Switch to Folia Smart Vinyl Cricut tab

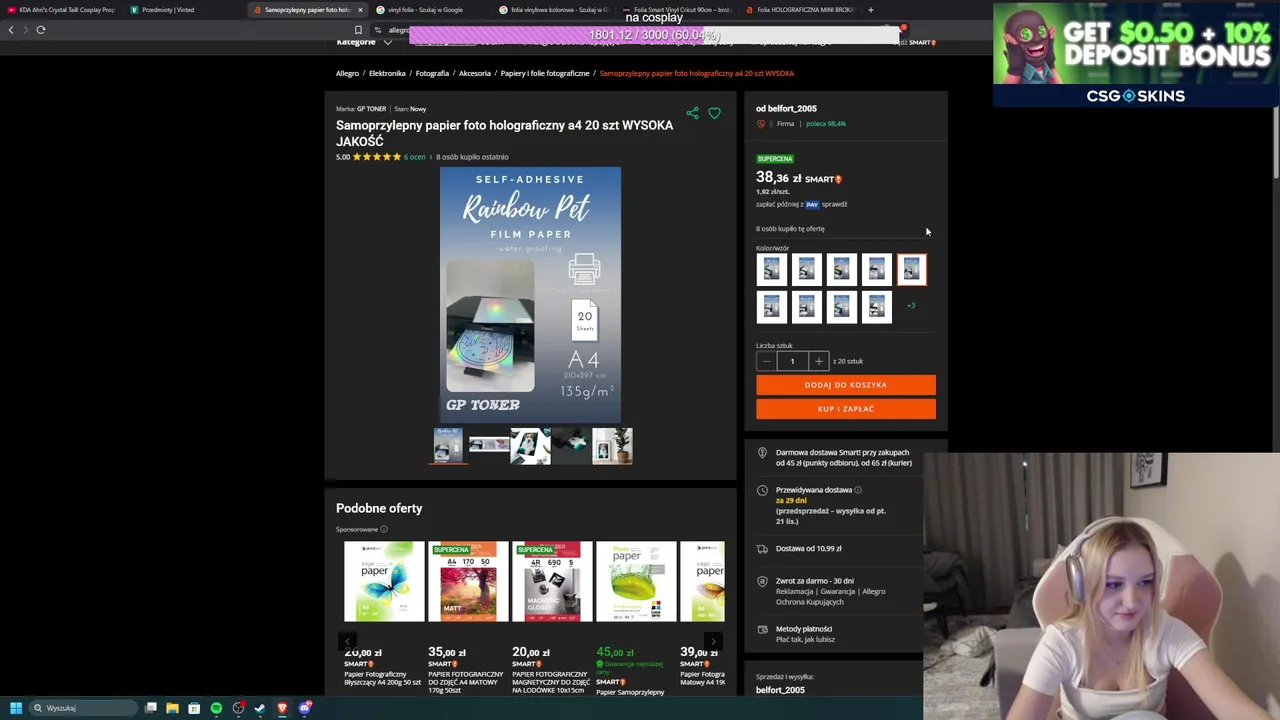click(x=676, y=10)
